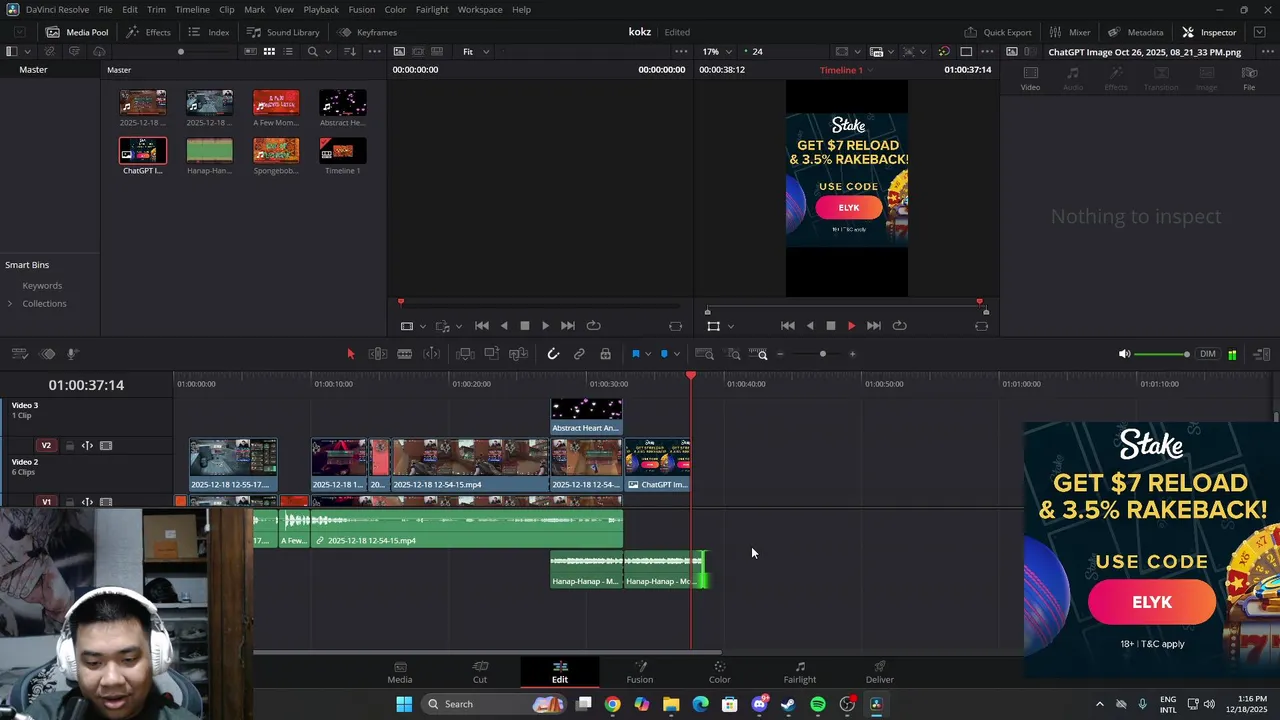The height and width of the screenshot is (720, 1280).
Task: Click the Insert Clip icon
Action: click(x=465, y=354)
